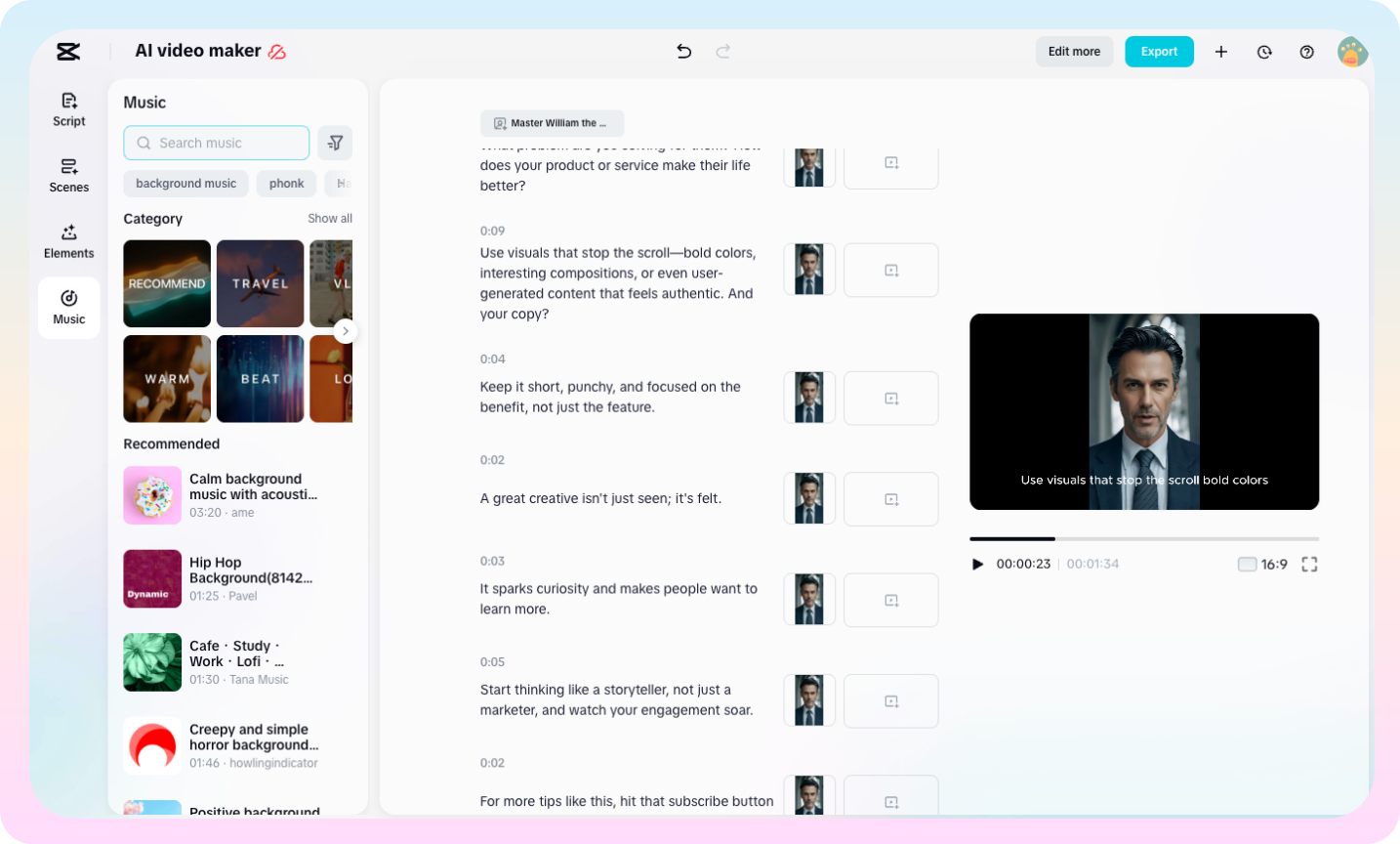Open help via the question mark icon
Screen dimensions: 1400x844
click(1307, 51)
